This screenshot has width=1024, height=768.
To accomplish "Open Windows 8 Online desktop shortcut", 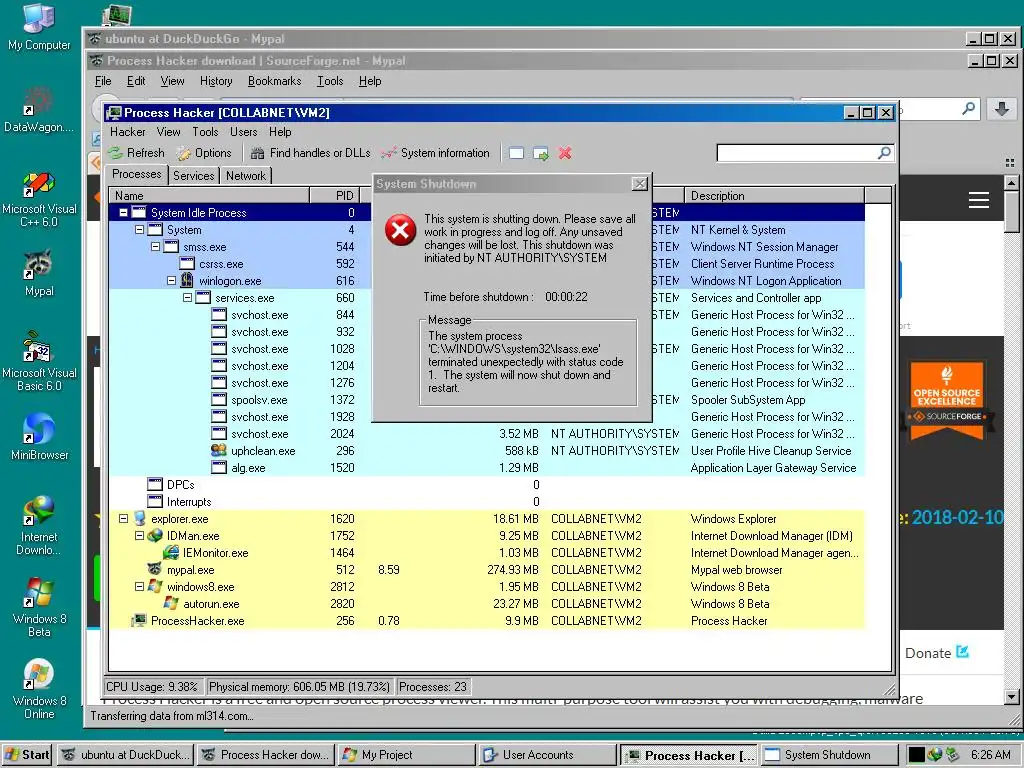I will click(39, 690).
